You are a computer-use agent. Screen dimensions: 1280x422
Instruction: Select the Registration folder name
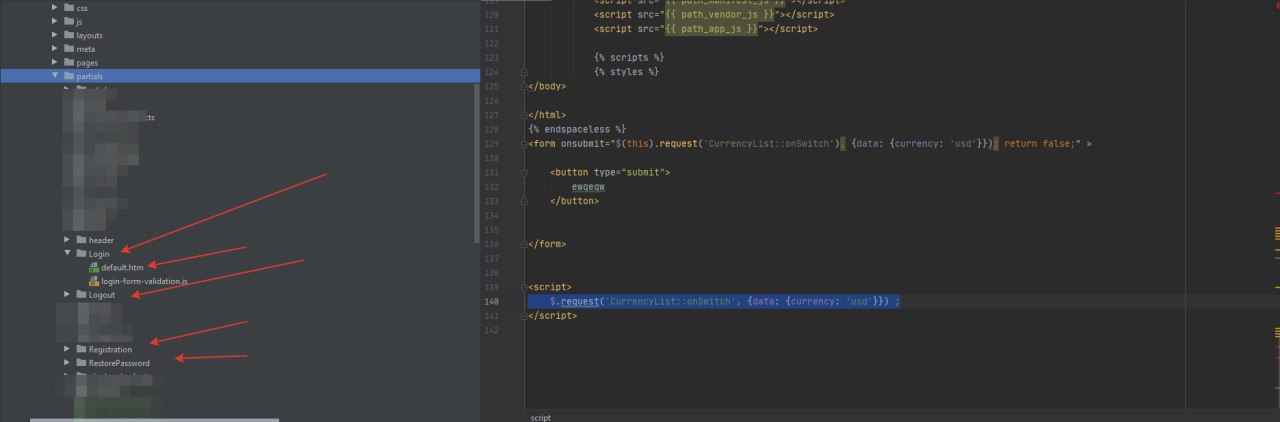click(x=110, y=349)
